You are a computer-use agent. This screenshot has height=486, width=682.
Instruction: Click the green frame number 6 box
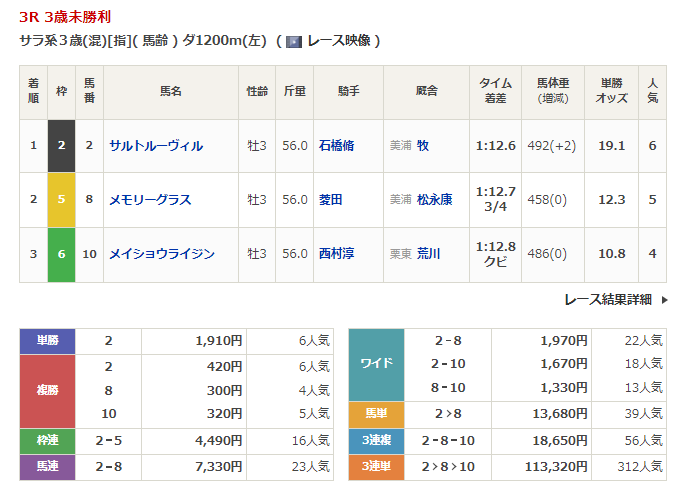61,254
